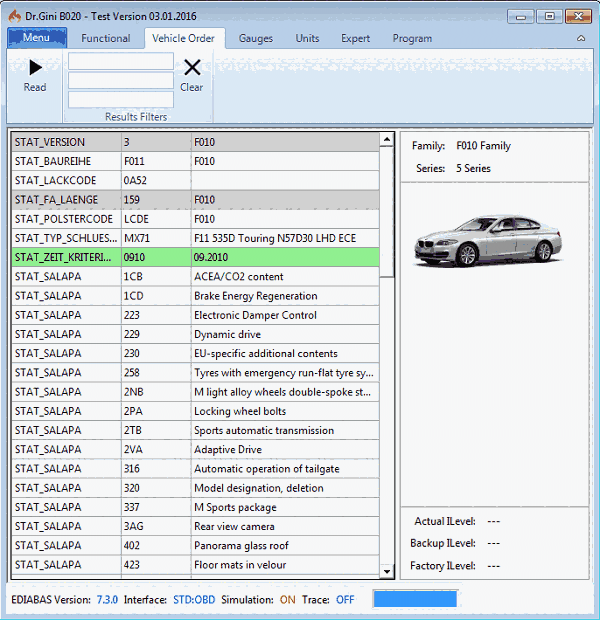The height and width of the screenshot is (620, 600).
Task: Click the second Results Filters input field
Action: [x=120, y=81]
